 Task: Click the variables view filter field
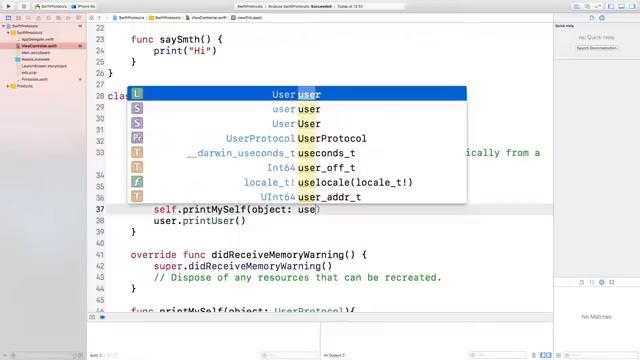(x=289, y=355)
